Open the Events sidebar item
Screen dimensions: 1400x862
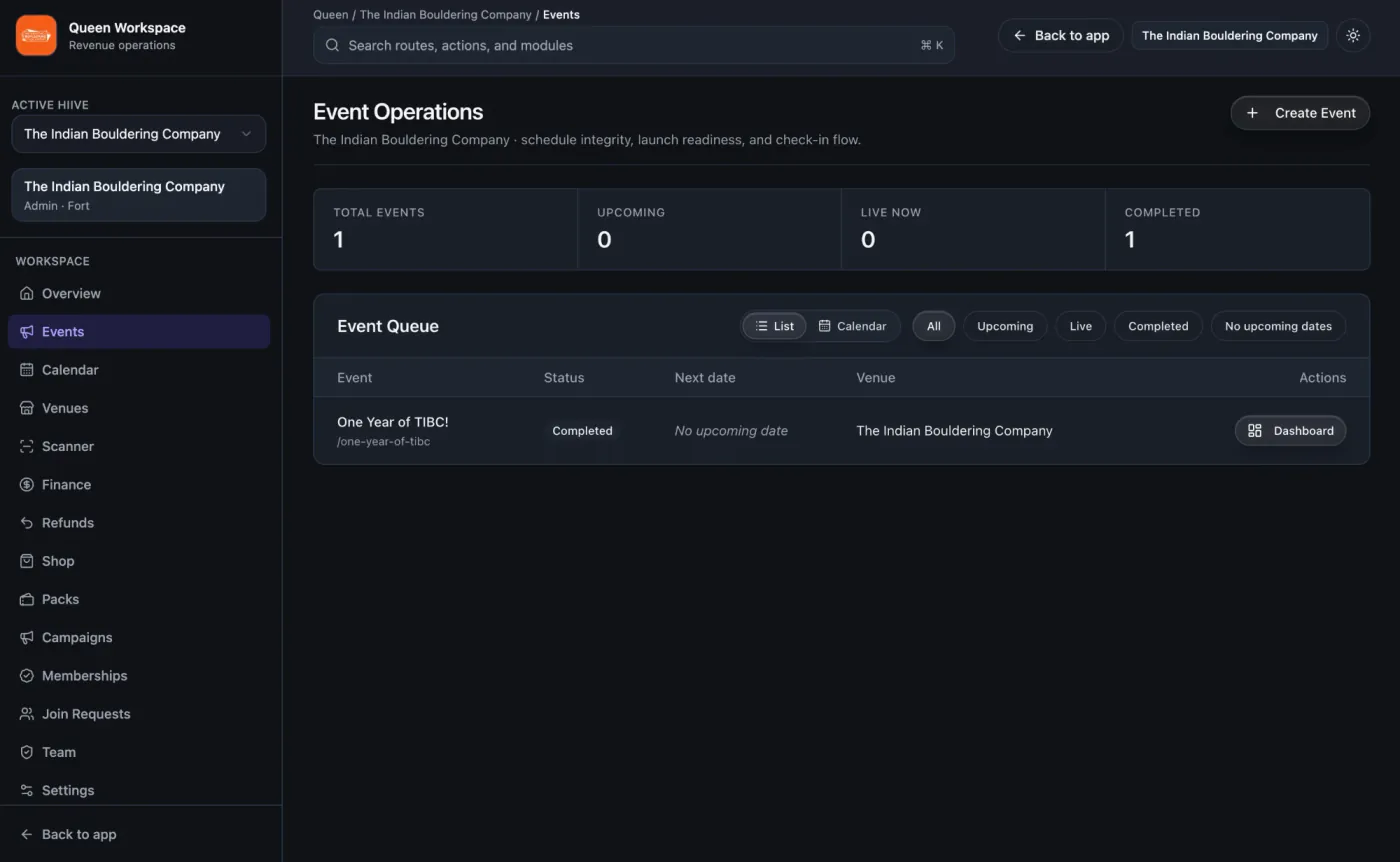pyautogui.click(x=139, y=332)
